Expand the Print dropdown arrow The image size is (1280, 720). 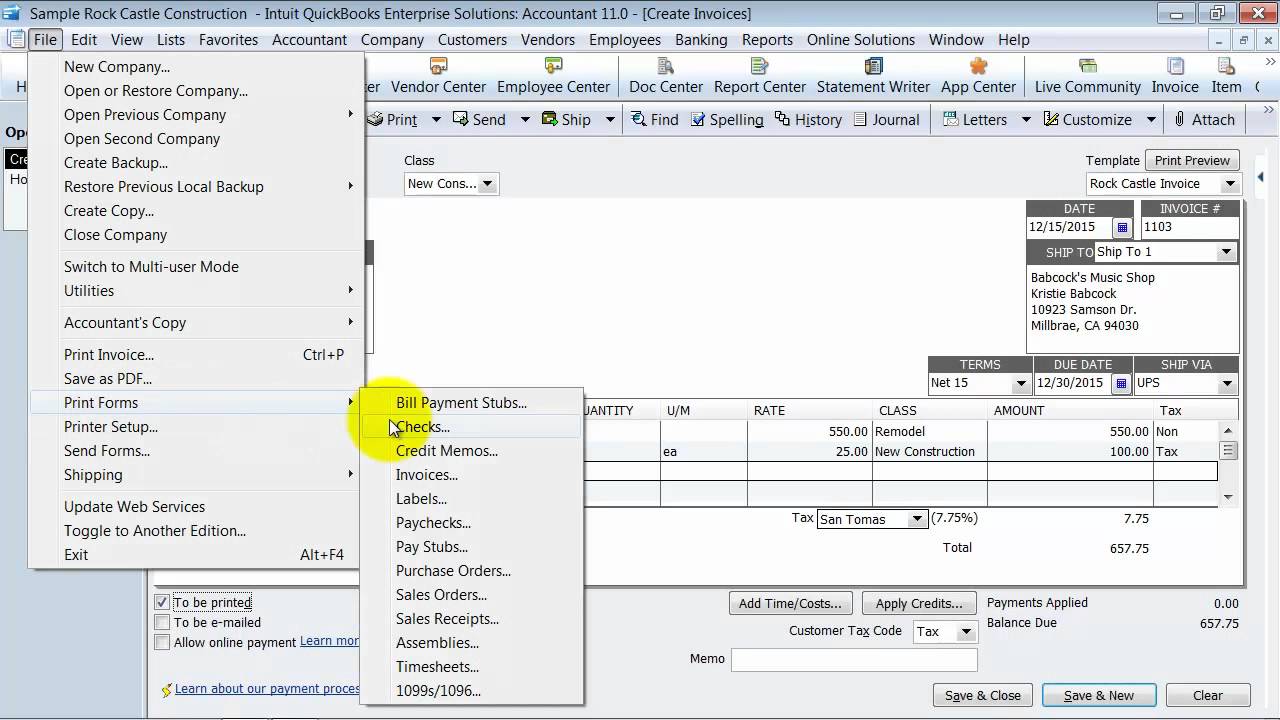436,119
